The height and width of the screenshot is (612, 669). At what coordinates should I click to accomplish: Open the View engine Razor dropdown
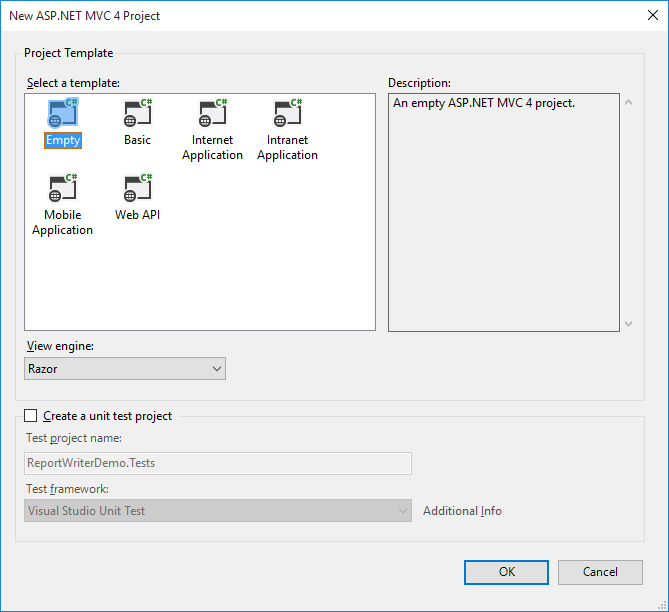click(x=125, y=369)
